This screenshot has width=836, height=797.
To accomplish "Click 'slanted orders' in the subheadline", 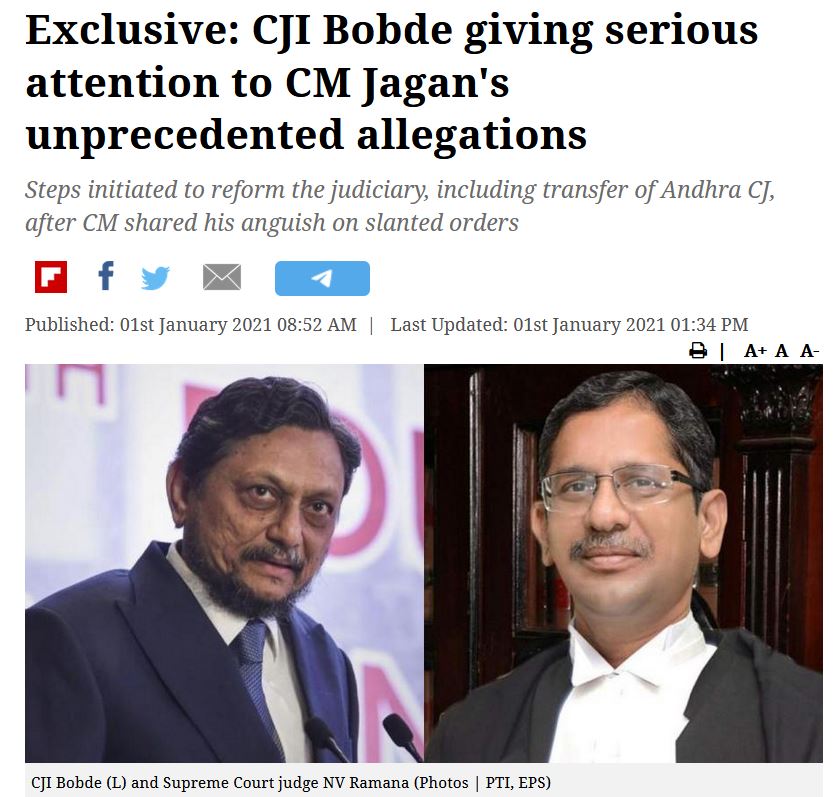I will click(x=441, y=223).
